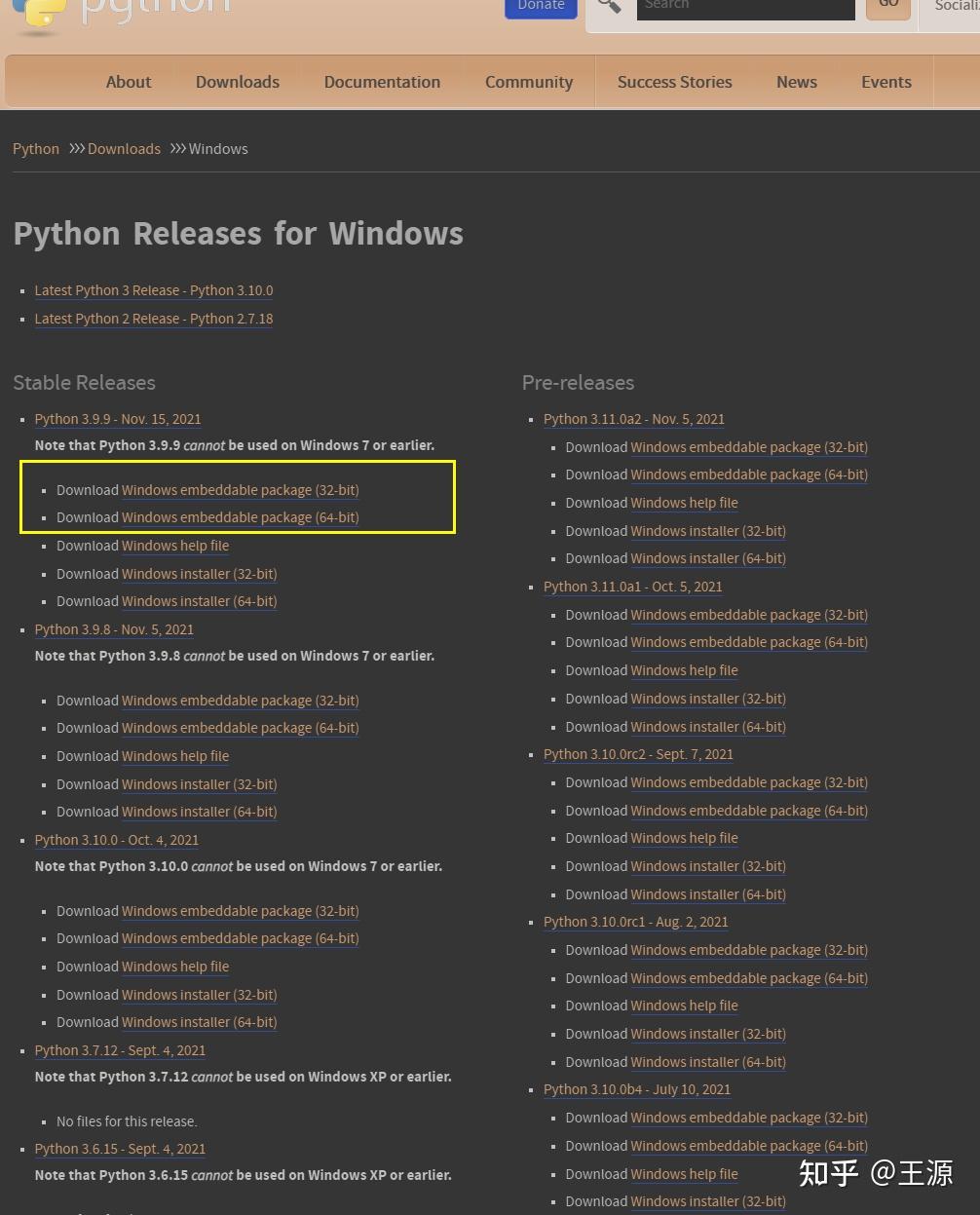Image resolution: width=980 pixels, height=1215 pixels.
Task: Open Python 3.11.0a2 - Nov. 5, 2021 pre-release
Action: tap(634, 419)
